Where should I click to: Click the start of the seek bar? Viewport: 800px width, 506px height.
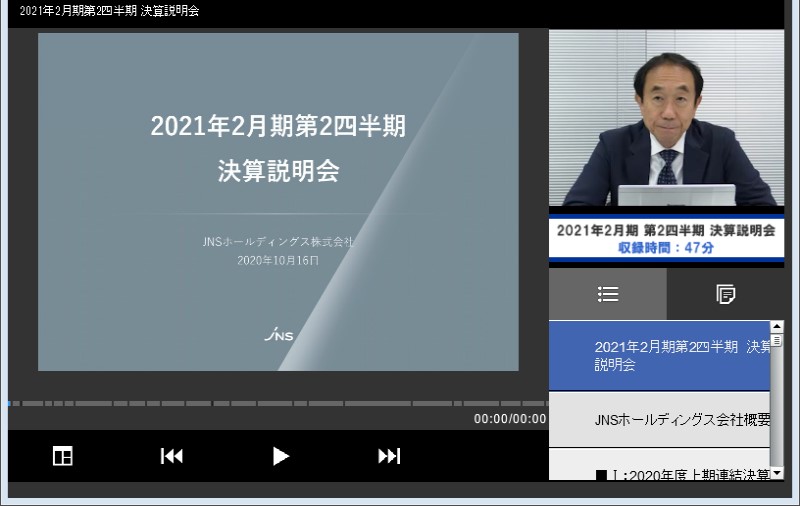[x=10, y=403]
